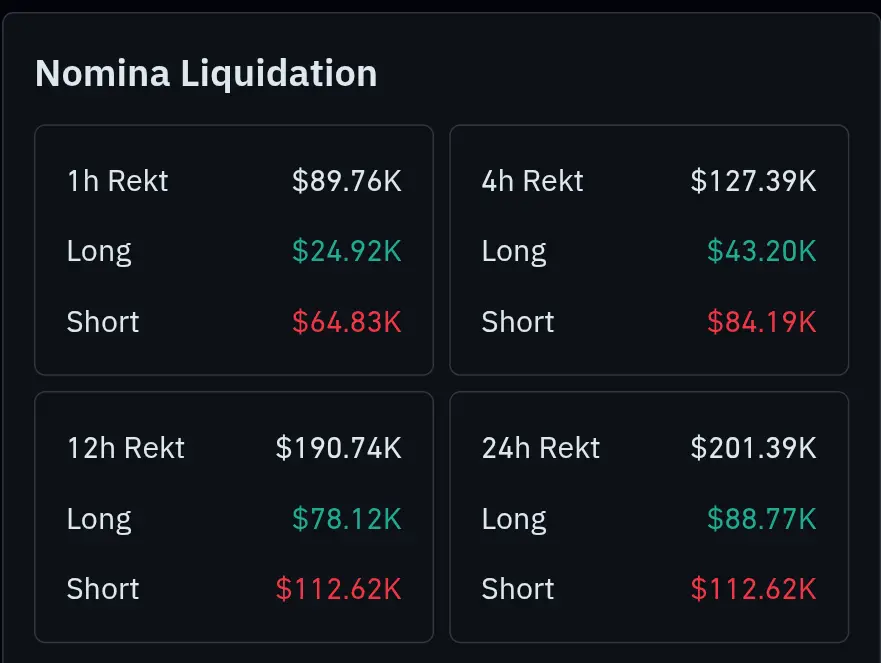This screenshot has width=881, height=663.
Task: Select the 12h Rekt label
Action: point(126,448)
